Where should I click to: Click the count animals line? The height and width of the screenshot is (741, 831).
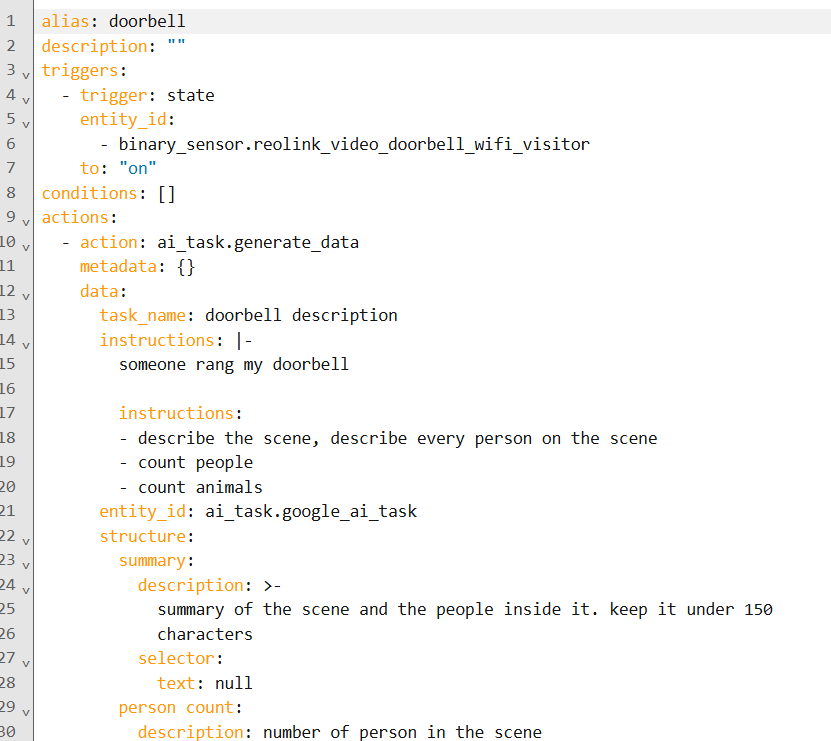[x=191, y=487]
